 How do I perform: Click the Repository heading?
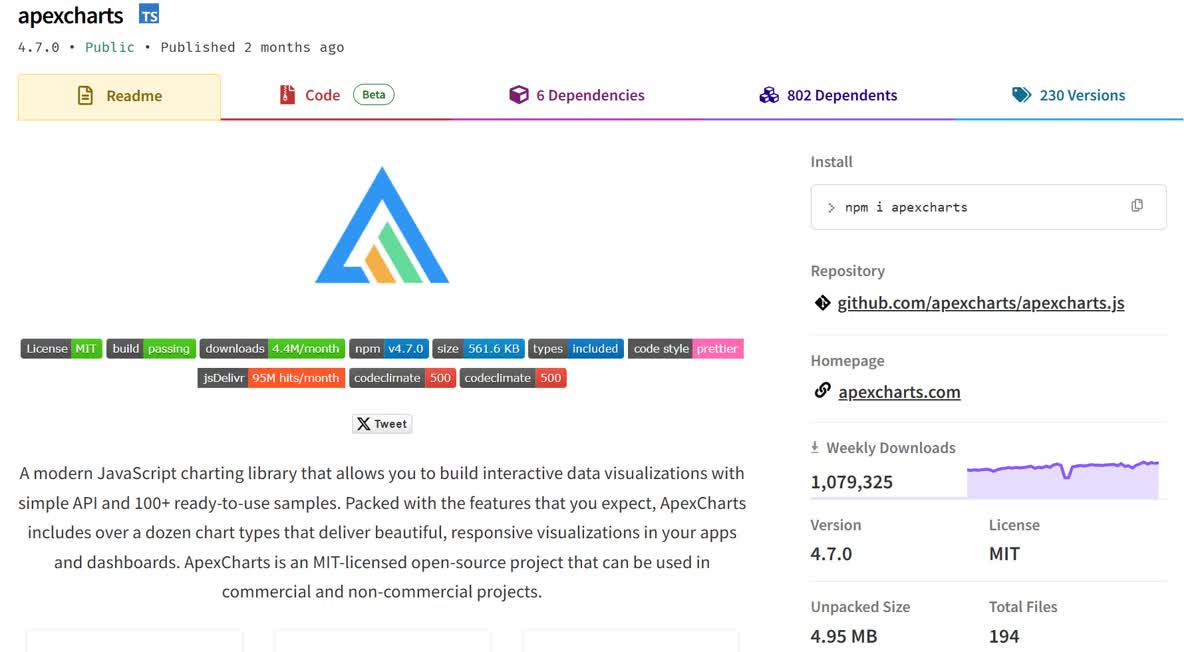click(848, 271)
